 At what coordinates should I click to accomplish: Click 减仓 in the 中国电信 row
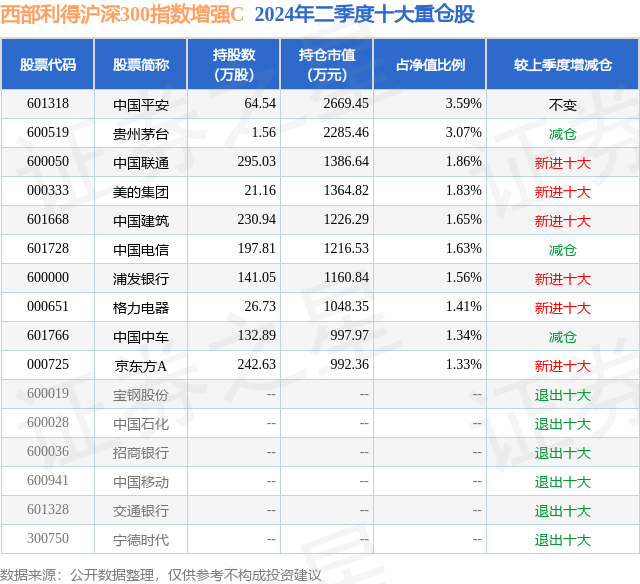click(563, 250)
